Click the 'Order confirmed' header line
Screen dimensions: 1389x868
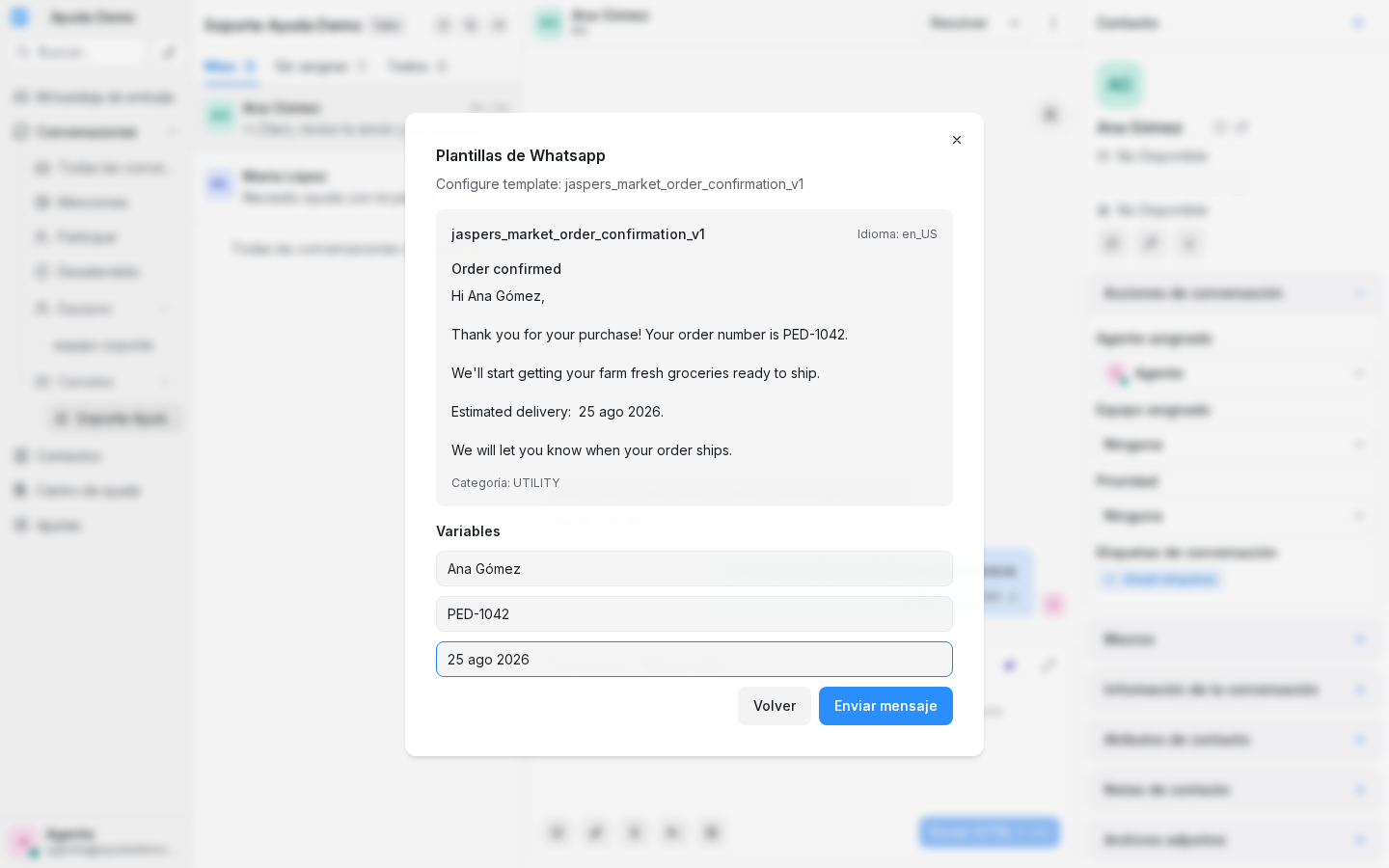(506, 269)
